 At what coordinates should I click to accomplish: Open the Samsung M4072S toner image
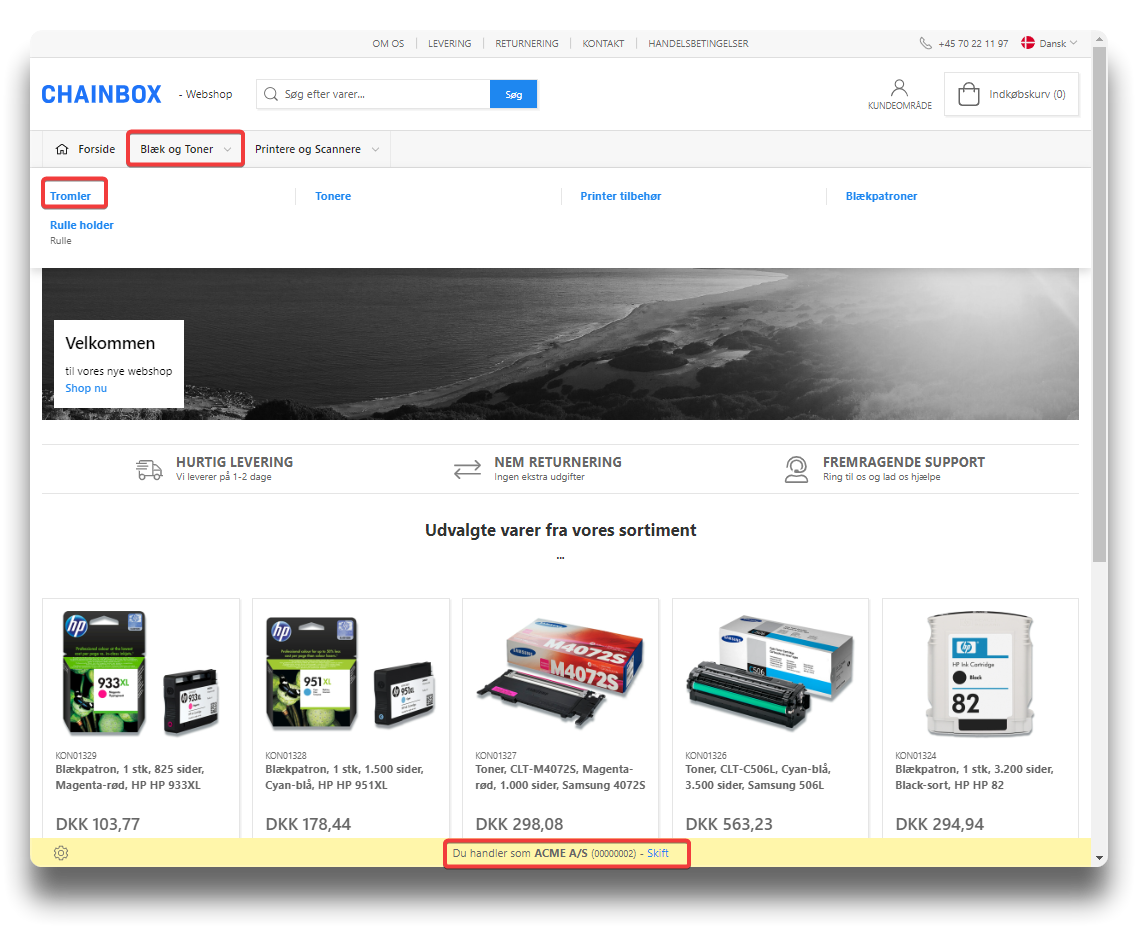click(560, 673)
